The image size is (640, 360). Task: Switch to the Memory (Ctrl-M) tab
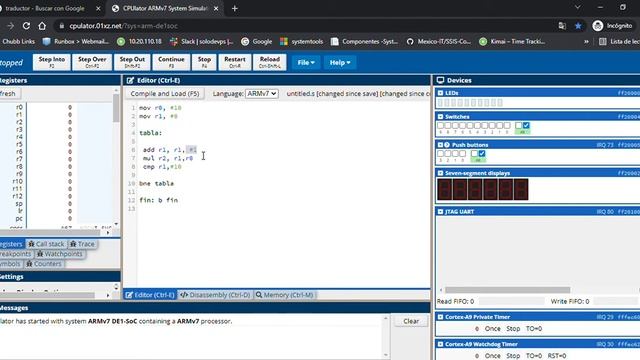click(284, 295)
